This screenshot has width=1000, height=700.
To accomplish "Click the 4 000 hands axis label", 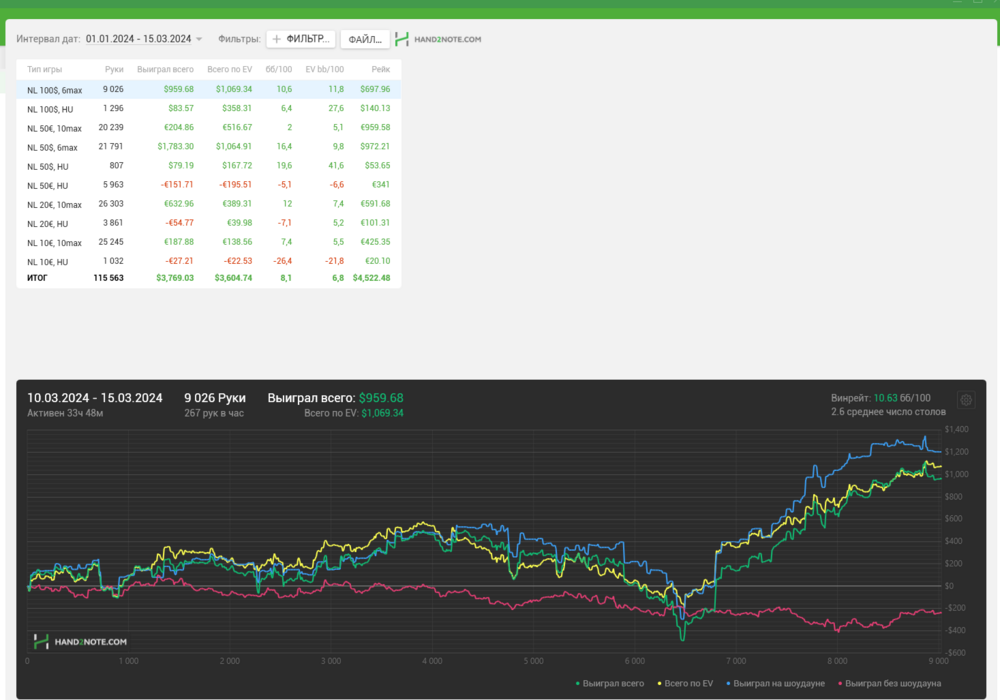I will click(432, 661).
